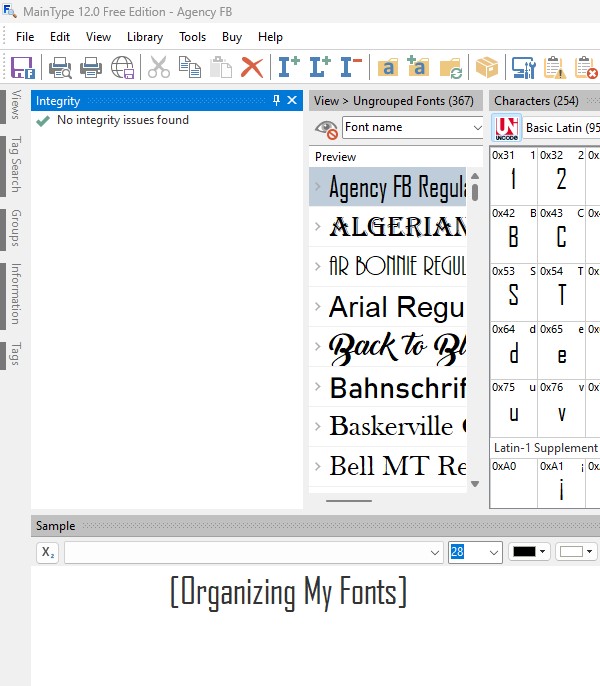Pin the Integrity panel with the pushpin icon
Viewport: 600px width, 686px height.
(276, 101)
